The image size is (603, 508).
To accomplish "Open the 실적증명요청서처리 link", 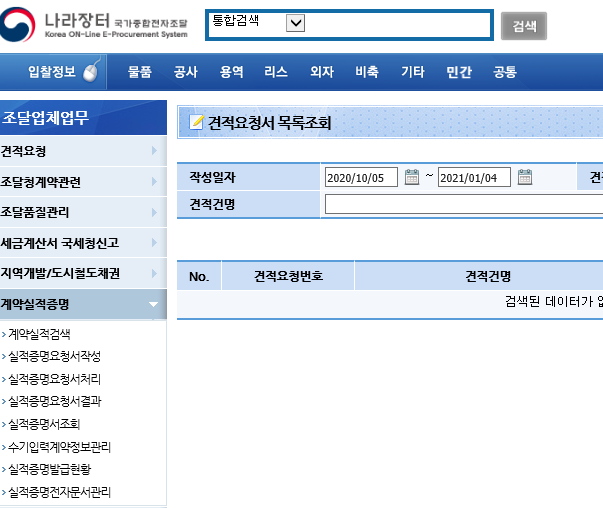I will point(55,379).
